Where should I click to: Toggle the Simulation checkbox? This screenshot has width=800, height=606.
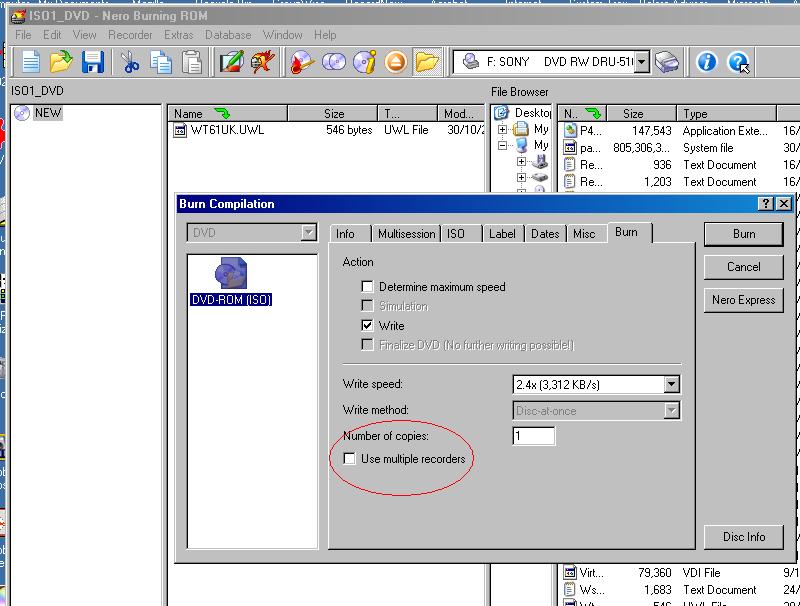click(367, 306)
